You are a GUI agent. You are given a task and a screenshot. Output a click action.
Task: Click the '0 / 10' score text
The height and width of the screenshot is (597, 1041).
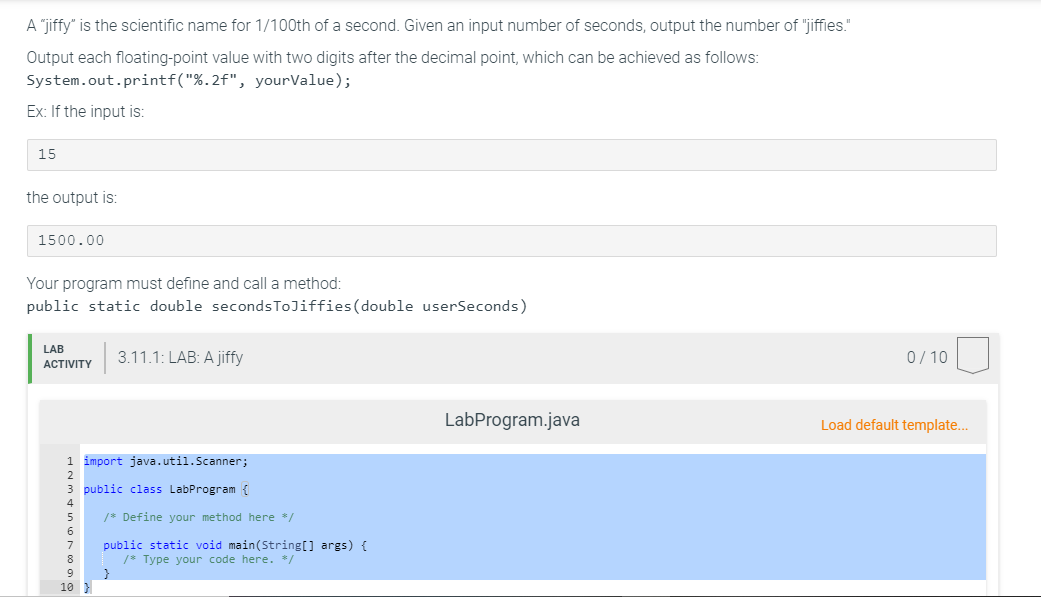point(927,357)
